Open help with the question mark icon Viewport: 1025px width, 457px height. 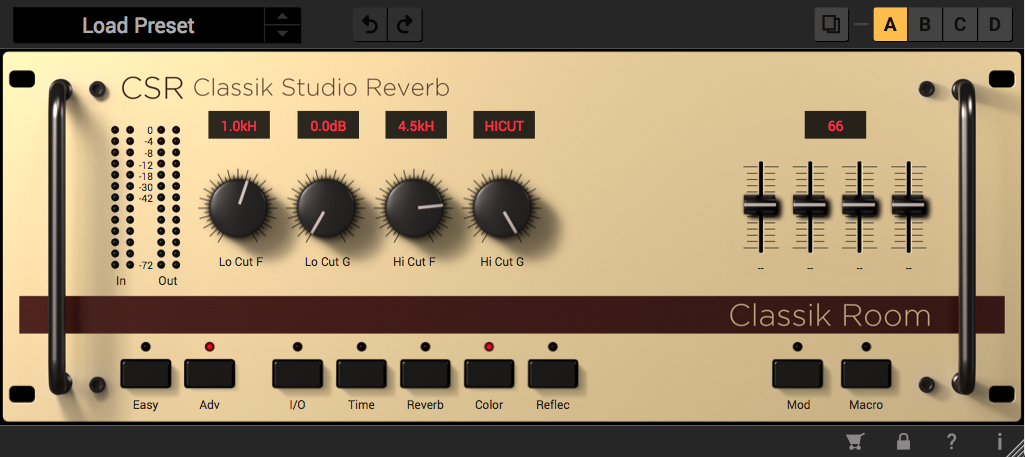(x=952, y=441)
